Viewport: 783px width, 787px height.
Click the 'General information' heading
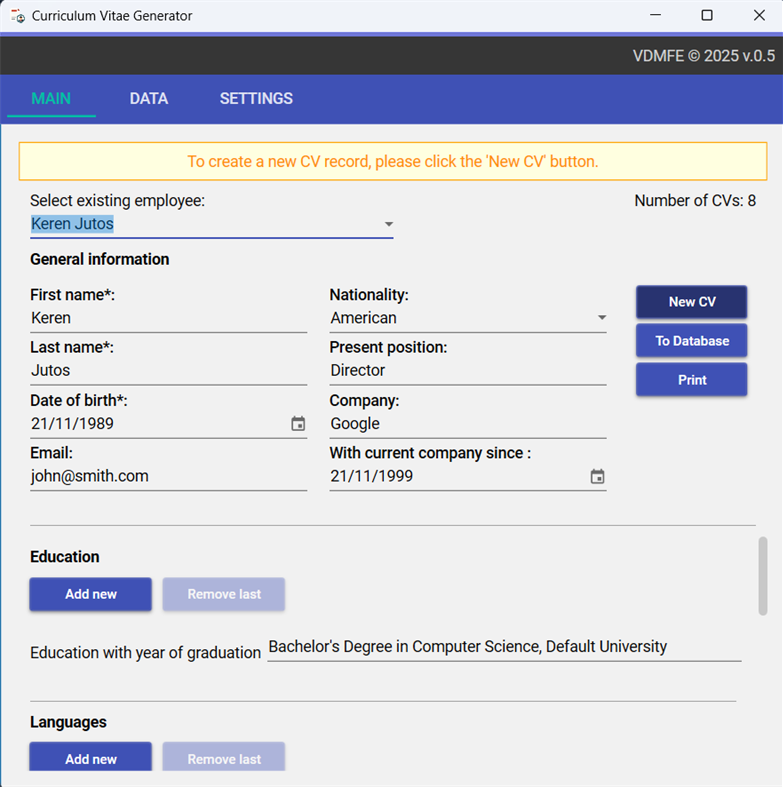click(x=99, y=259)
